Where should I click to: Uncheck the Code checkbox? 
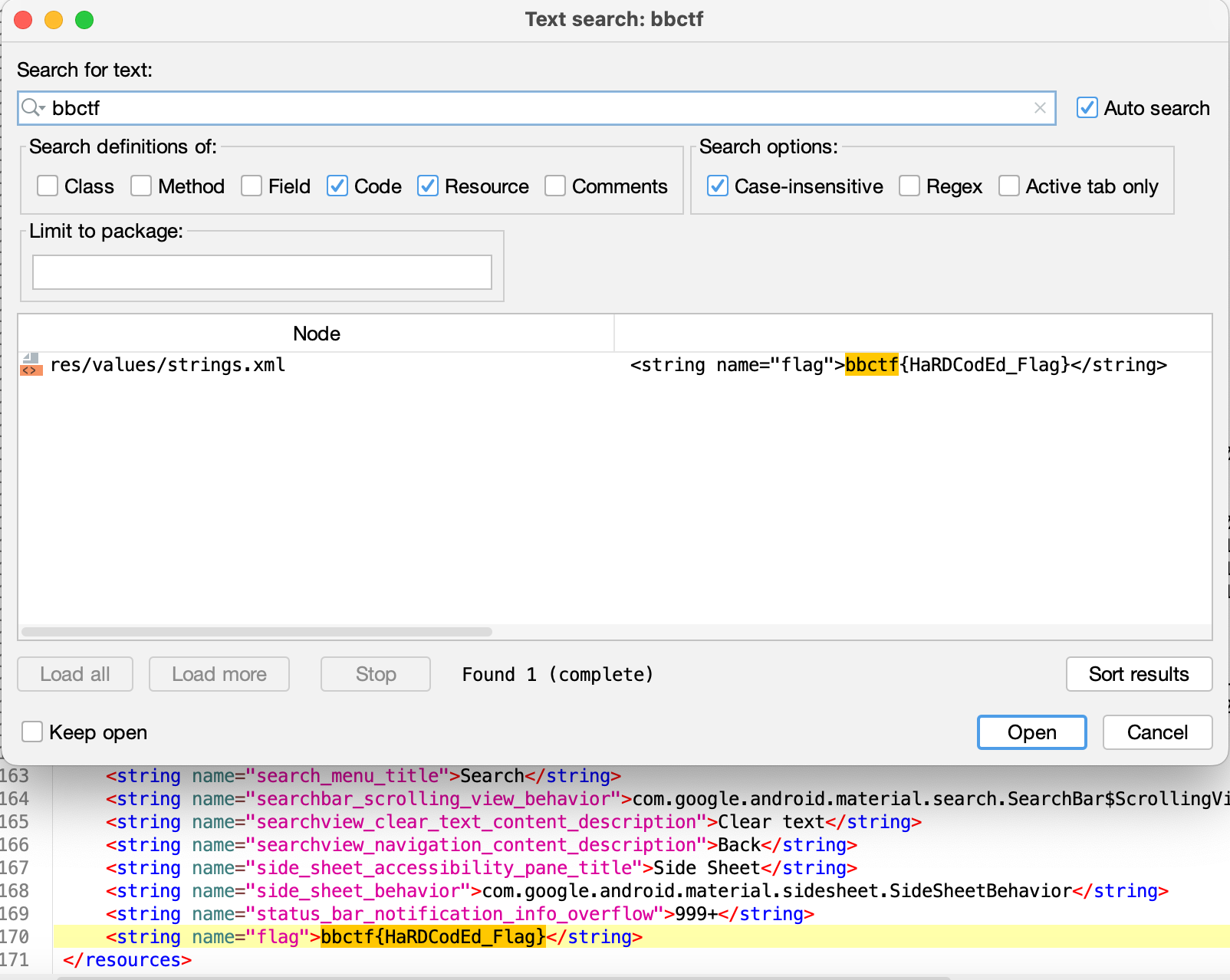click(x=337, y=186)
